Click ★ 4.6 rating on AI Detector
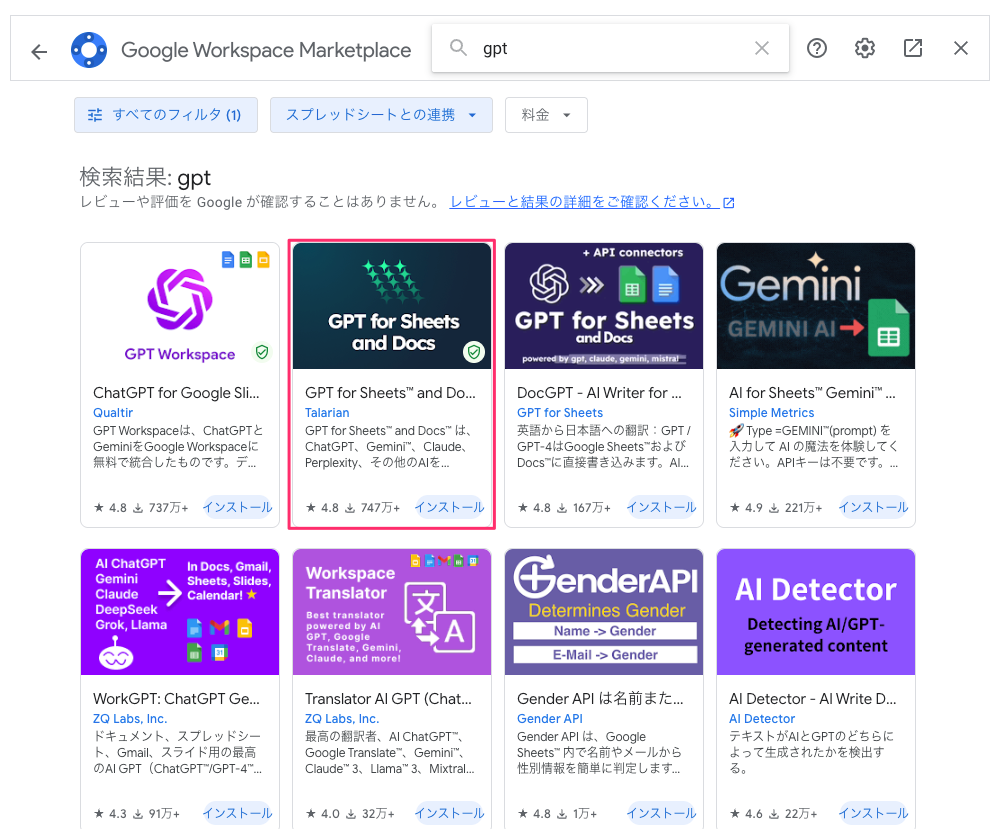The height and width of the screenshot is (829, 998). (746, 813)
